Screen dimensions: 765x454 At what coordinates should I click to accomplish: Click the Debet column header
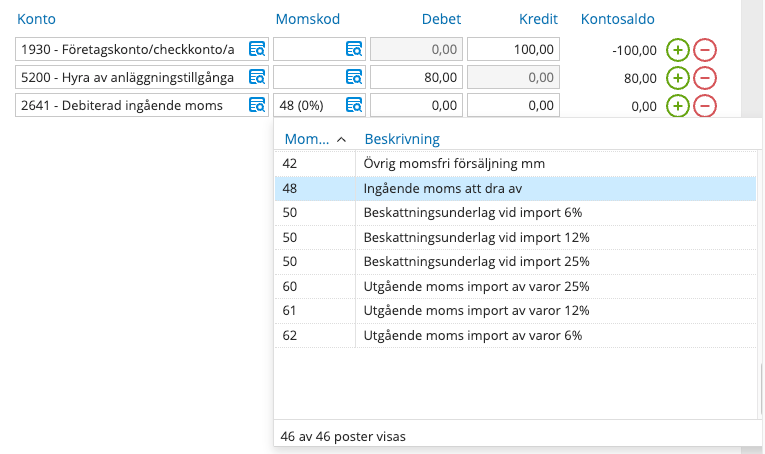pos(441,19)
